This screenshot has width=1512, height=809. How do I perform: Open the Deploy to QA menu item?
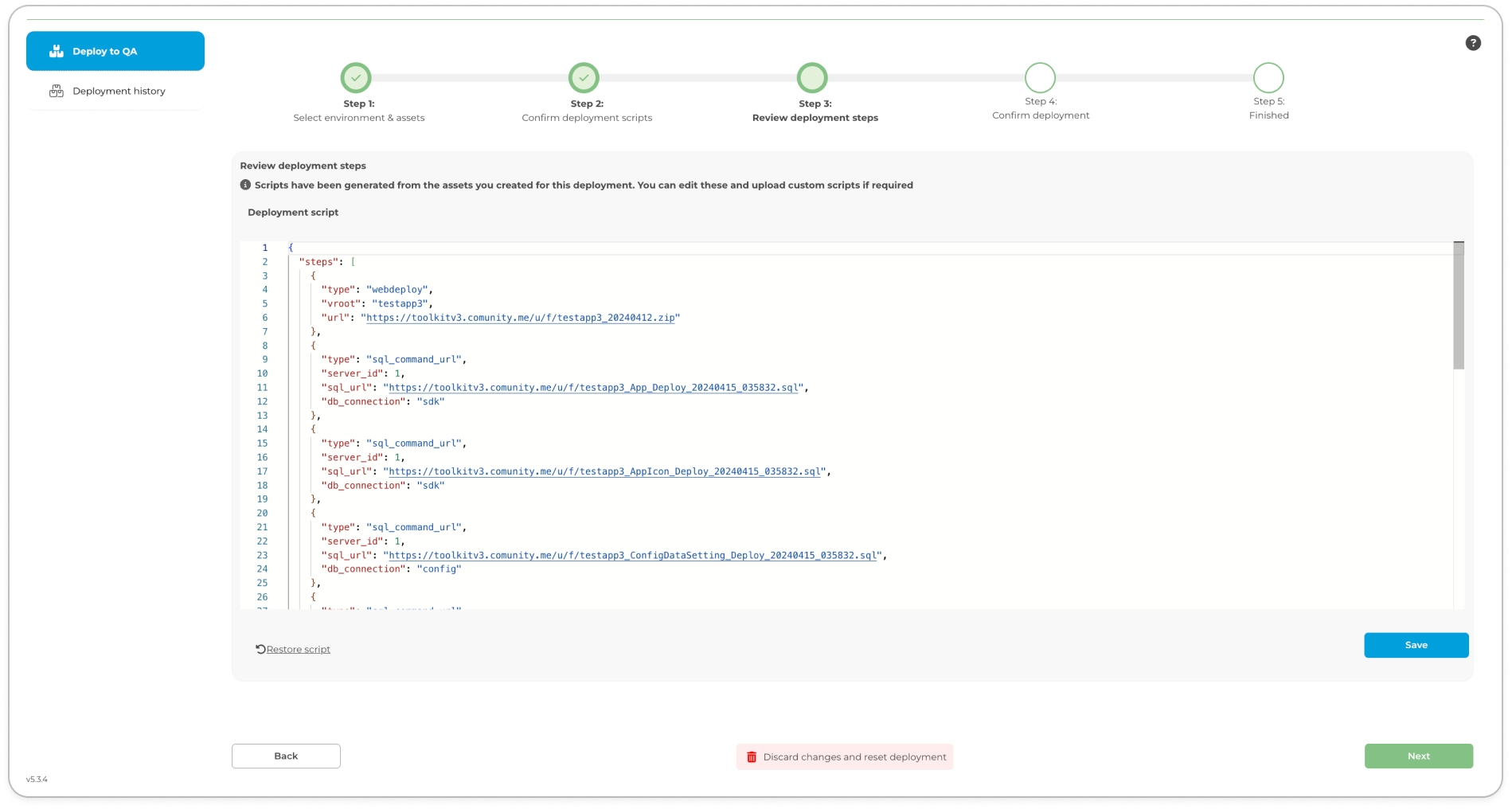tap(115, 51)
